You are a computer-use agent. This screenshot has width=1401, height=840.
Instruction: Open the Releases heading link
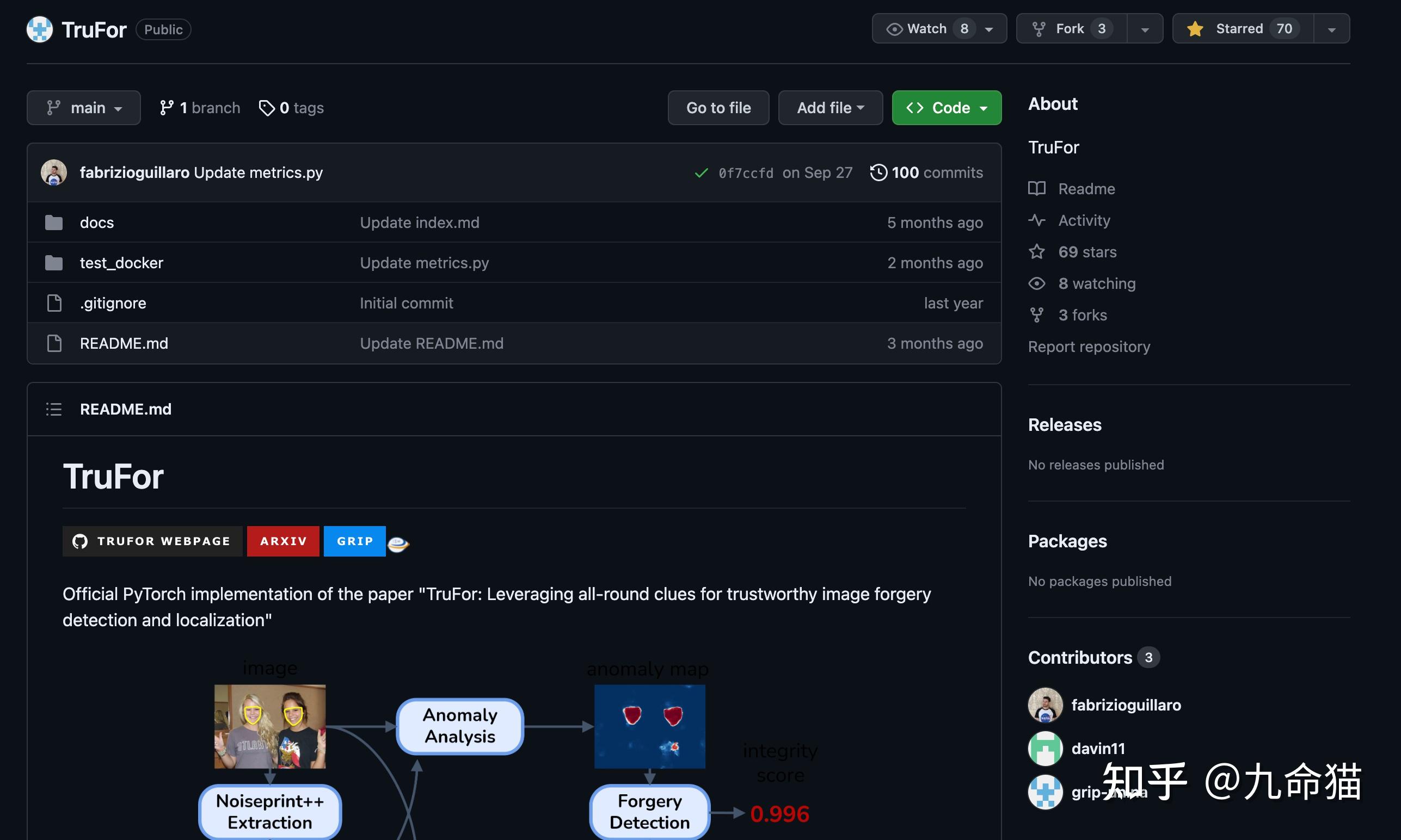[x=1065, y=424]
